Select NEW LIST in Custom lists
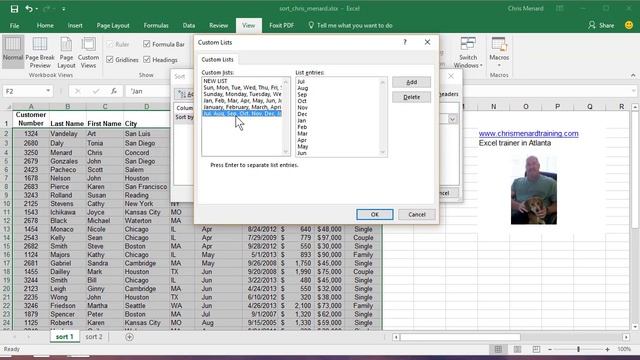This screenshot has width=640, height=360. tap(215, 81)
